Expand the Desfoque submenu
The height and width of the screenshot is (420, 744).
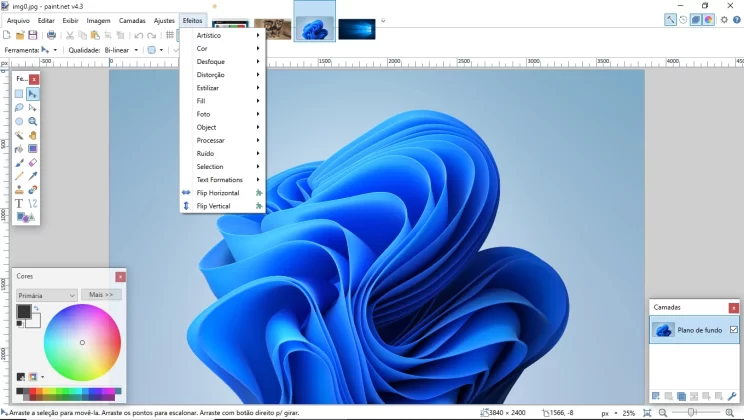[223, 62]
